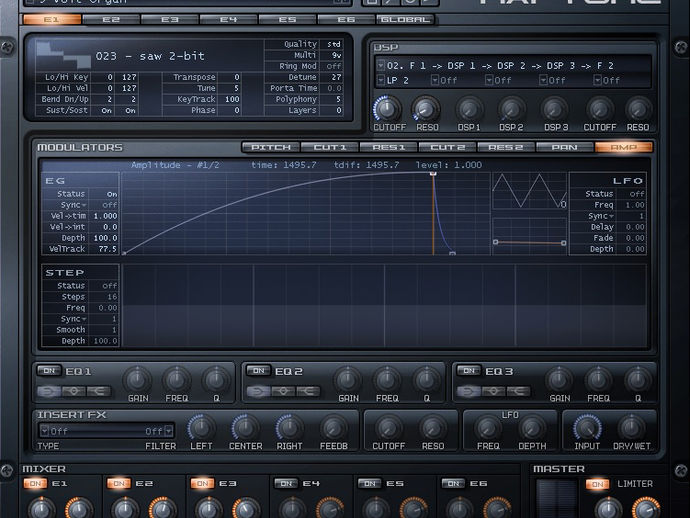The height and width of the screenshot is (518, 690).
Task: Open the Off dropdown below DSP 3
Action: pos(543,80)
